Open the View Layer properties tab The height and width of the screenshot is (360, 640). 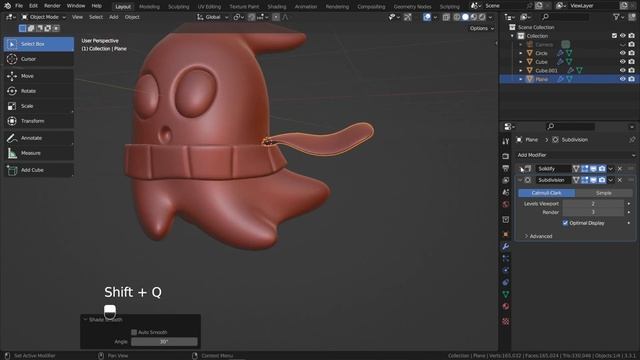505,180
